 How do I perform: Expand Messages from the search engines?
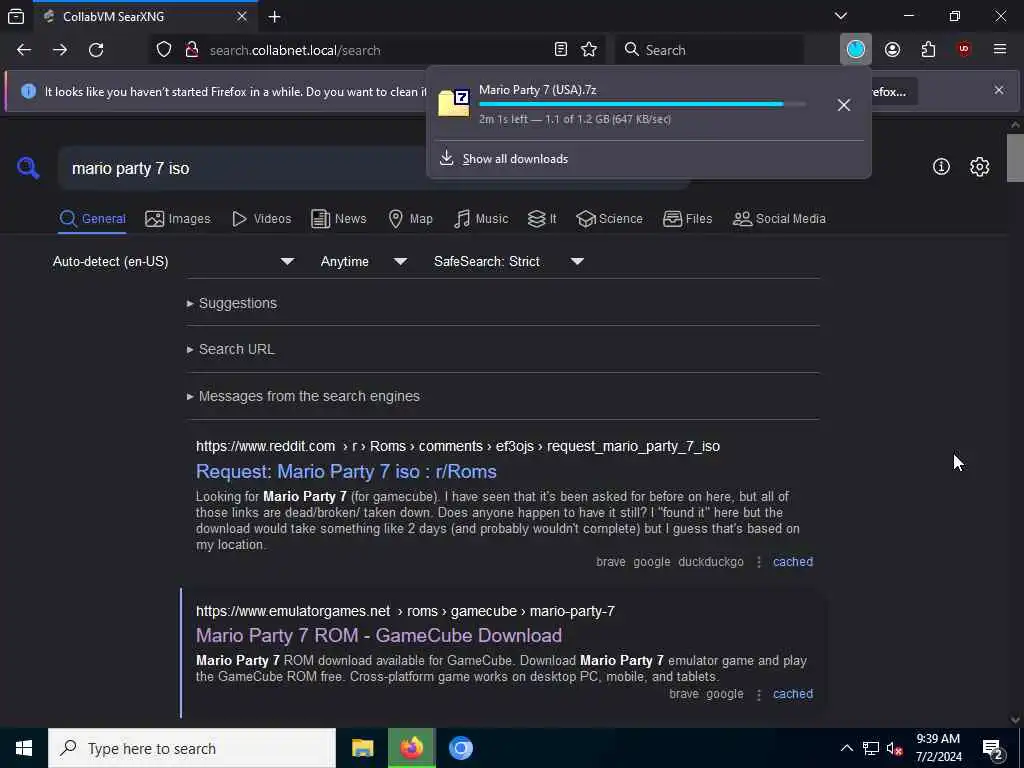point(303,396)
